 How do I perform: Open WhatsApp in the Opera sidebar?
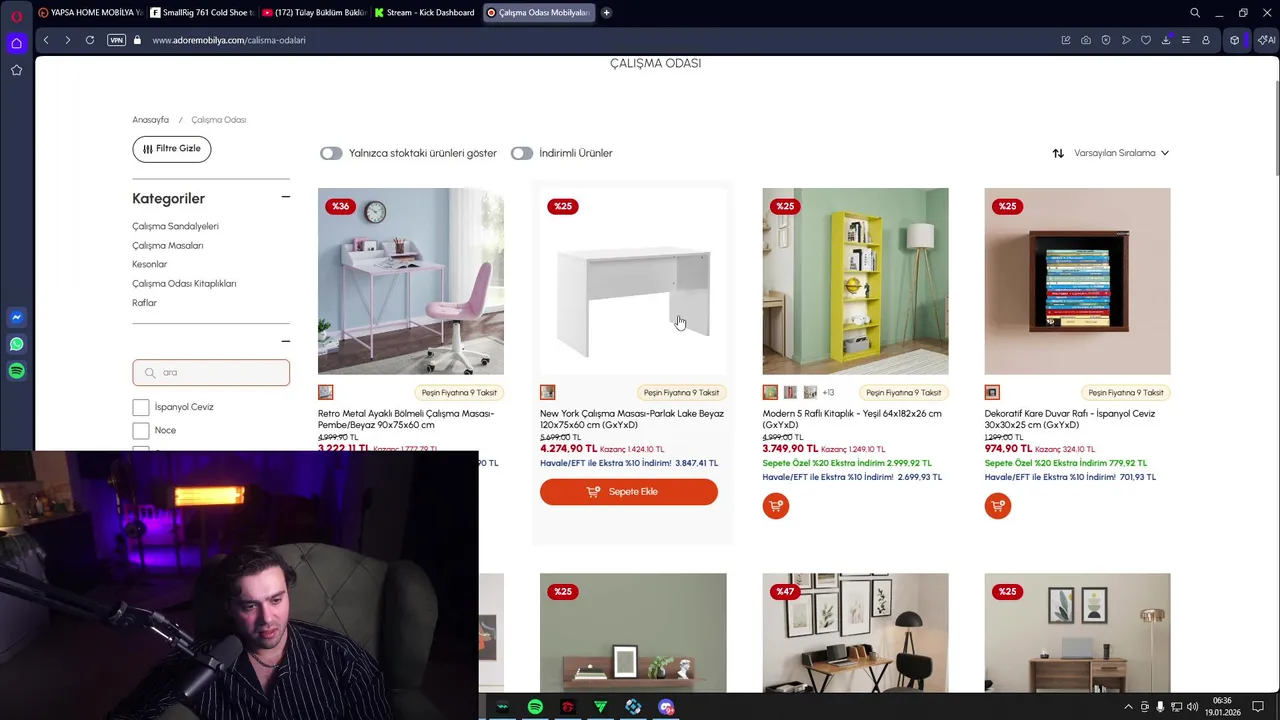(16, 344)
